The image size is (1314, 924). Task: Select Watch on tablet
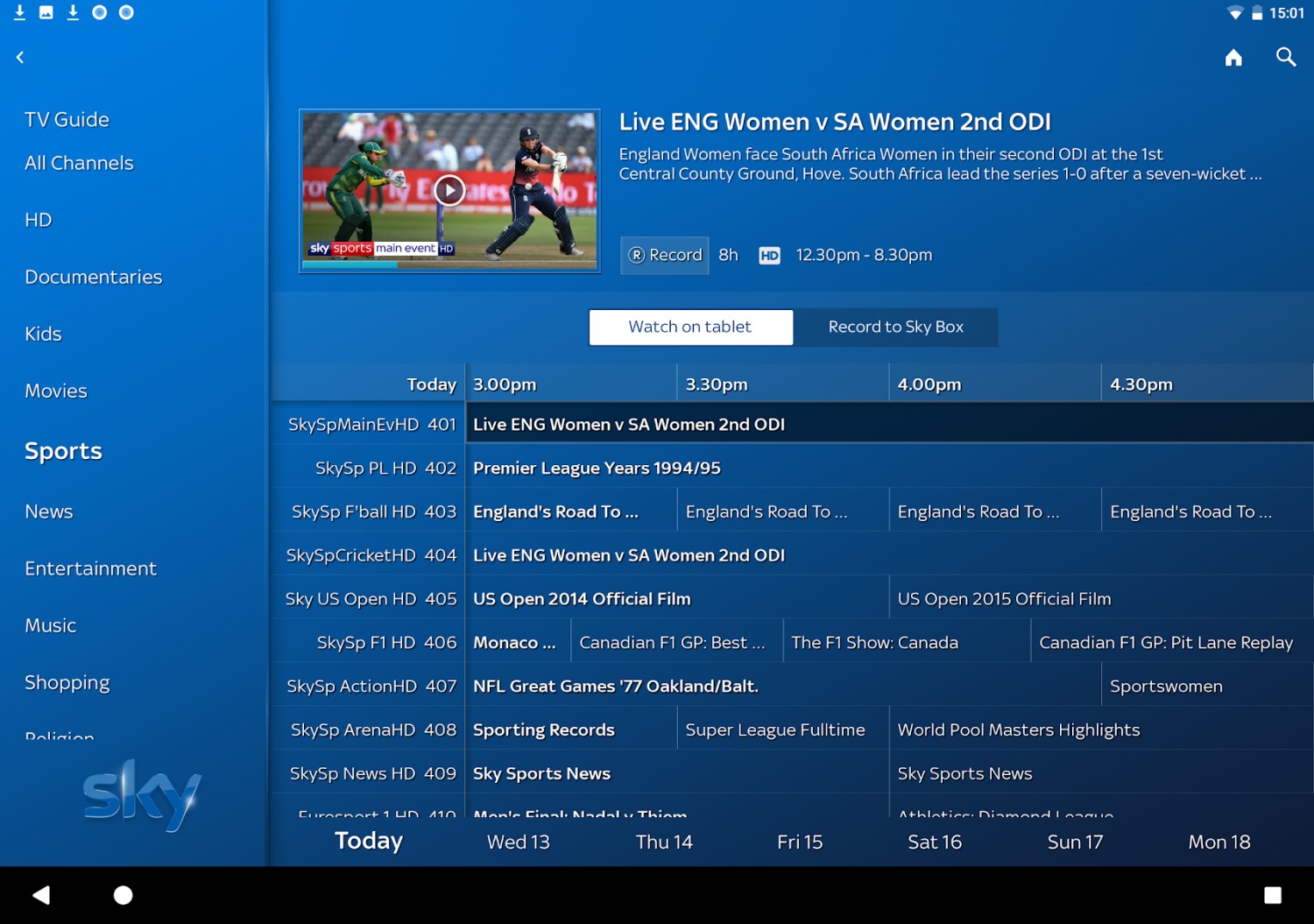click(690, 327)
